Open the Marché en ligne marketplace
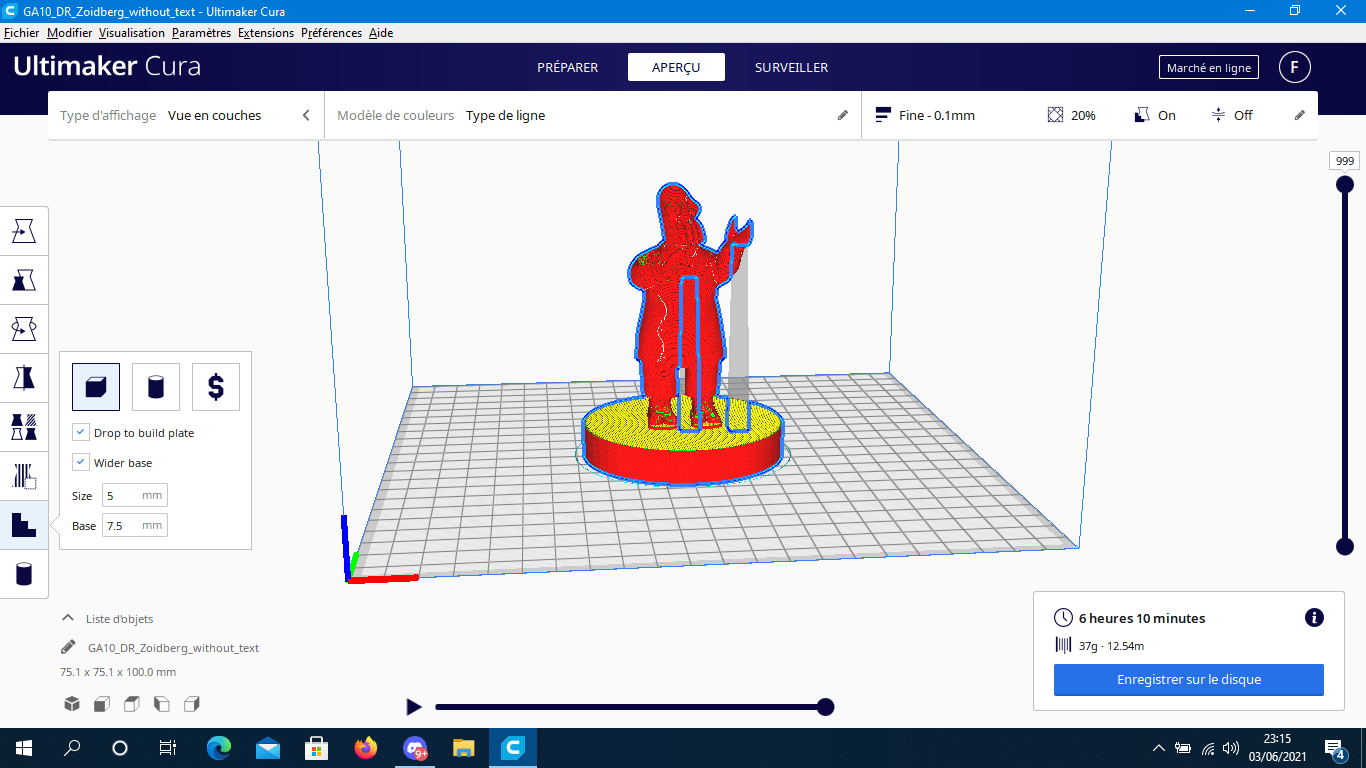This screenshot has width=1366, height=768. (x=1209, y=68)
